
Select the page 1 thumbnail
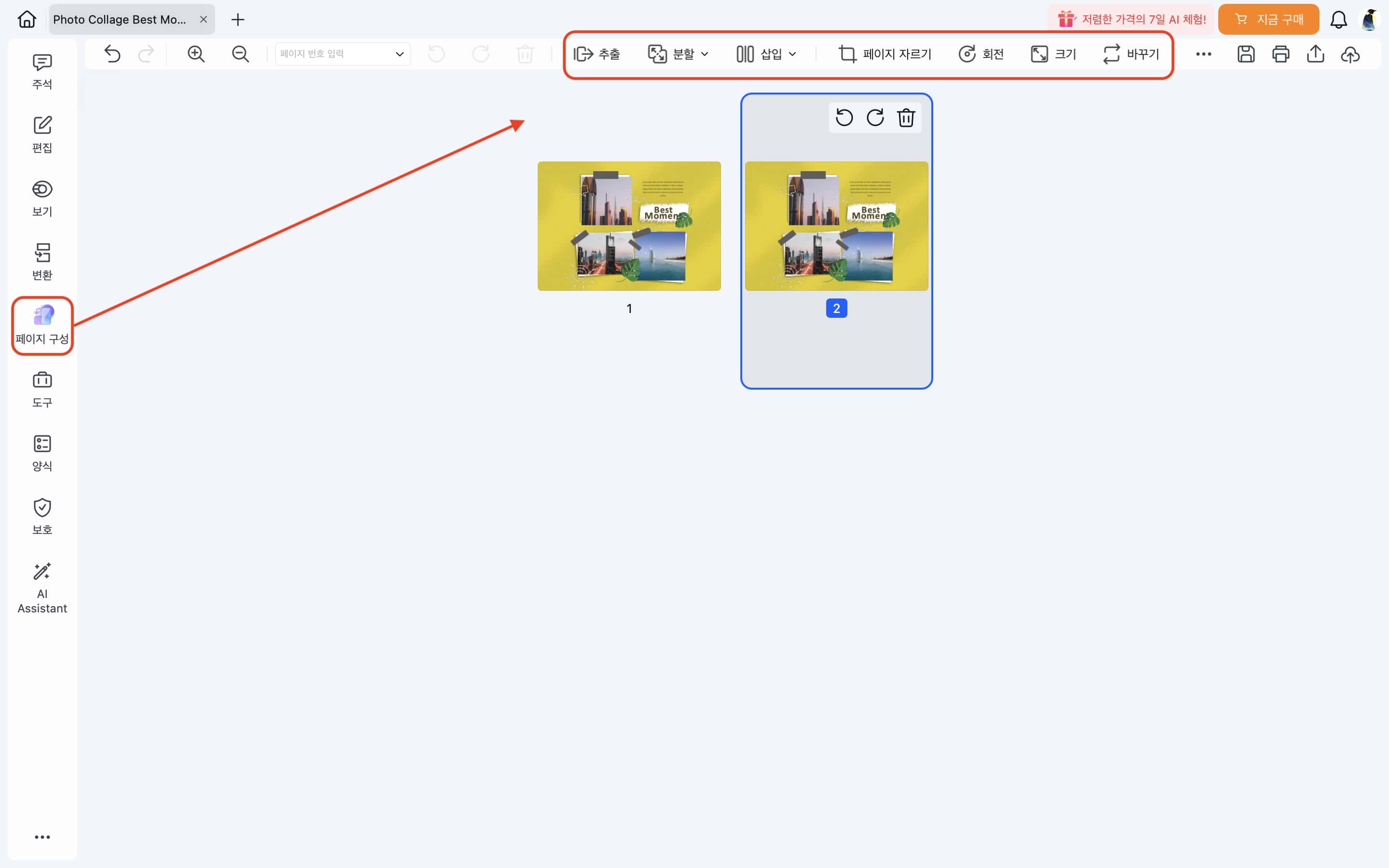629,226
